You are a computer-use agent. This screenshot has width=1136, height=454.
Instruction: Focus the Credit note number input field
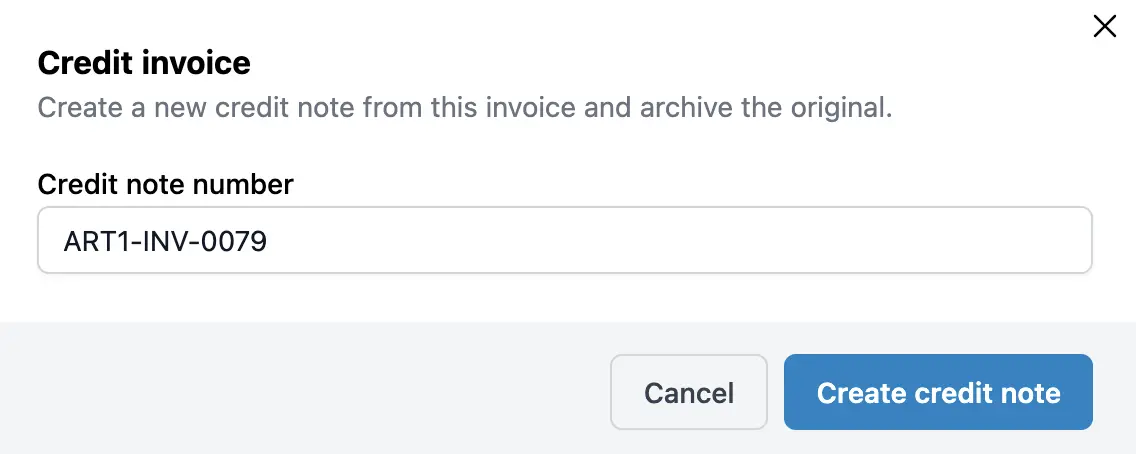564,240
